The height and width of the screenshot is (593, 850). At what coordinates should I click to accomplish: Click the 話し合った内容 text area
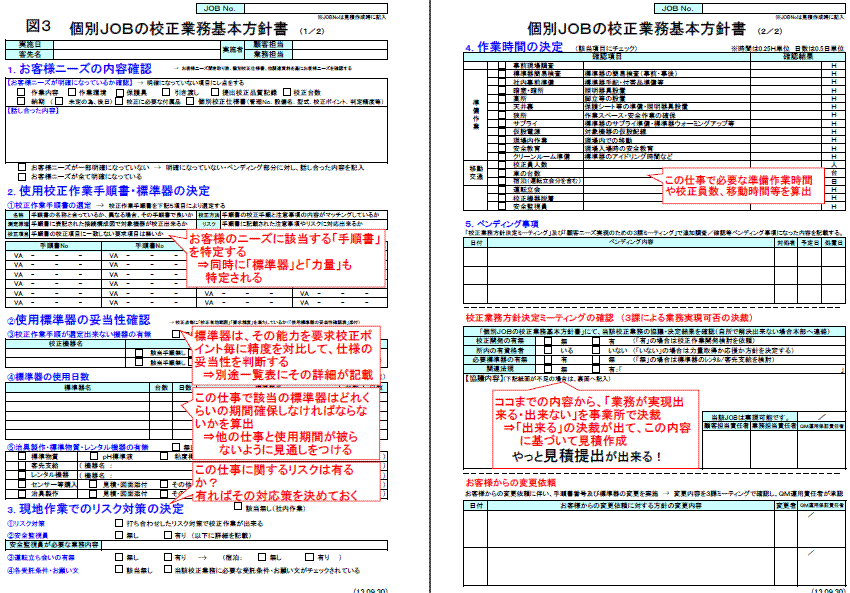196,134
